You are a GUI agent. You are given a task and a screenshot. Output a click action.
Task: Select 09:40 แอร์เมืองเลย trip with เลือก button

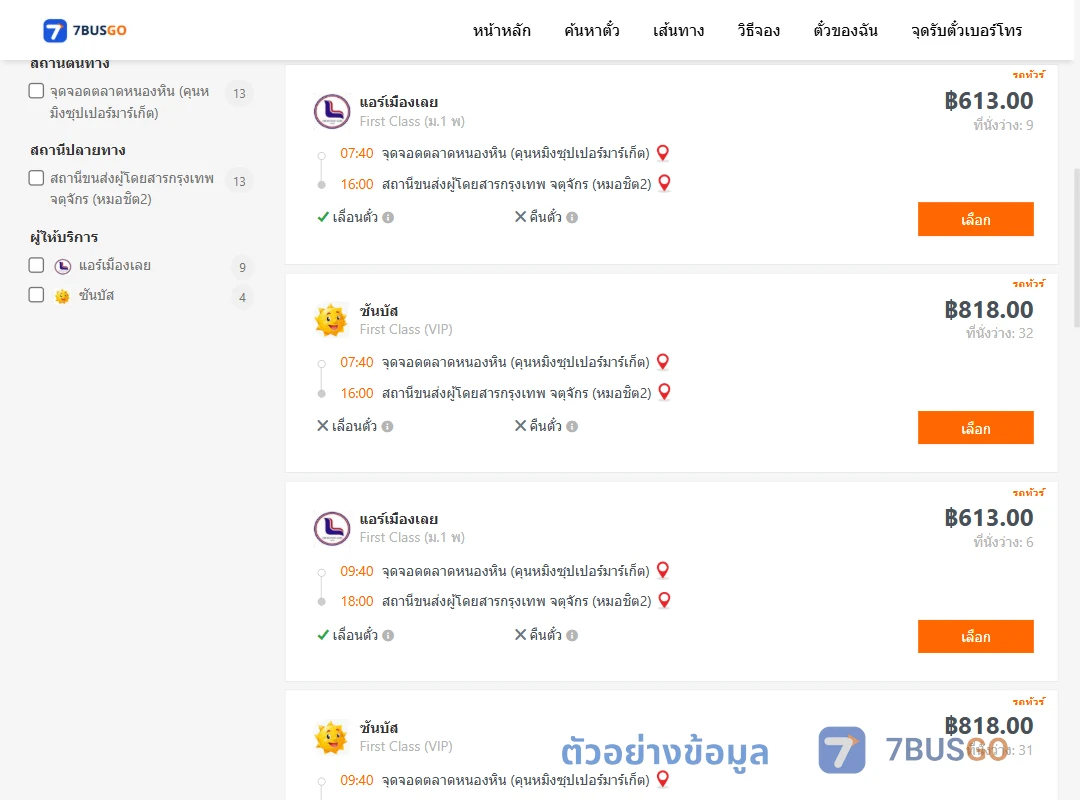975,637
